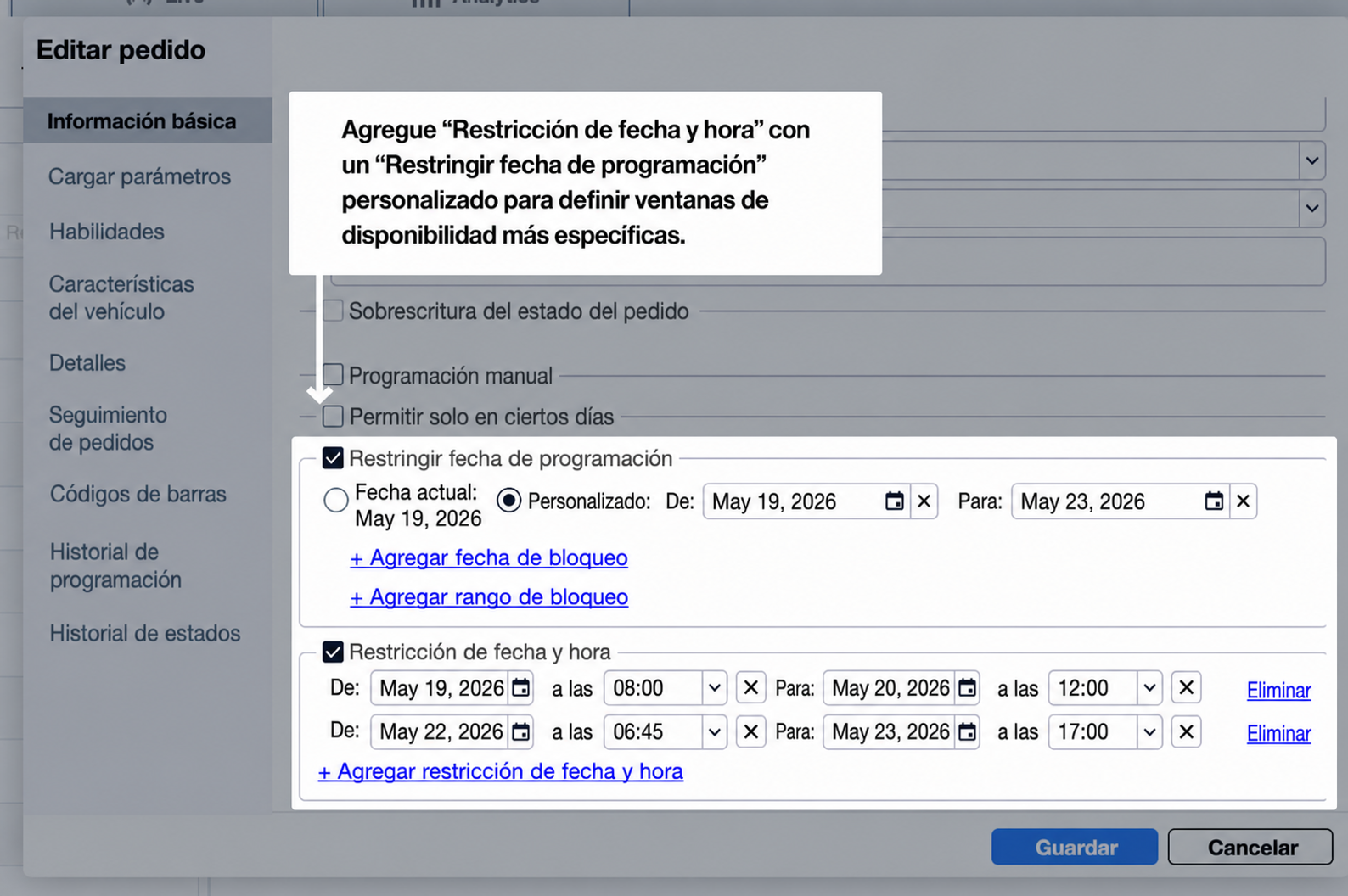Clear the 06:45 start time
Screen dimensions: 1348x896
click(x=750, y=731)
